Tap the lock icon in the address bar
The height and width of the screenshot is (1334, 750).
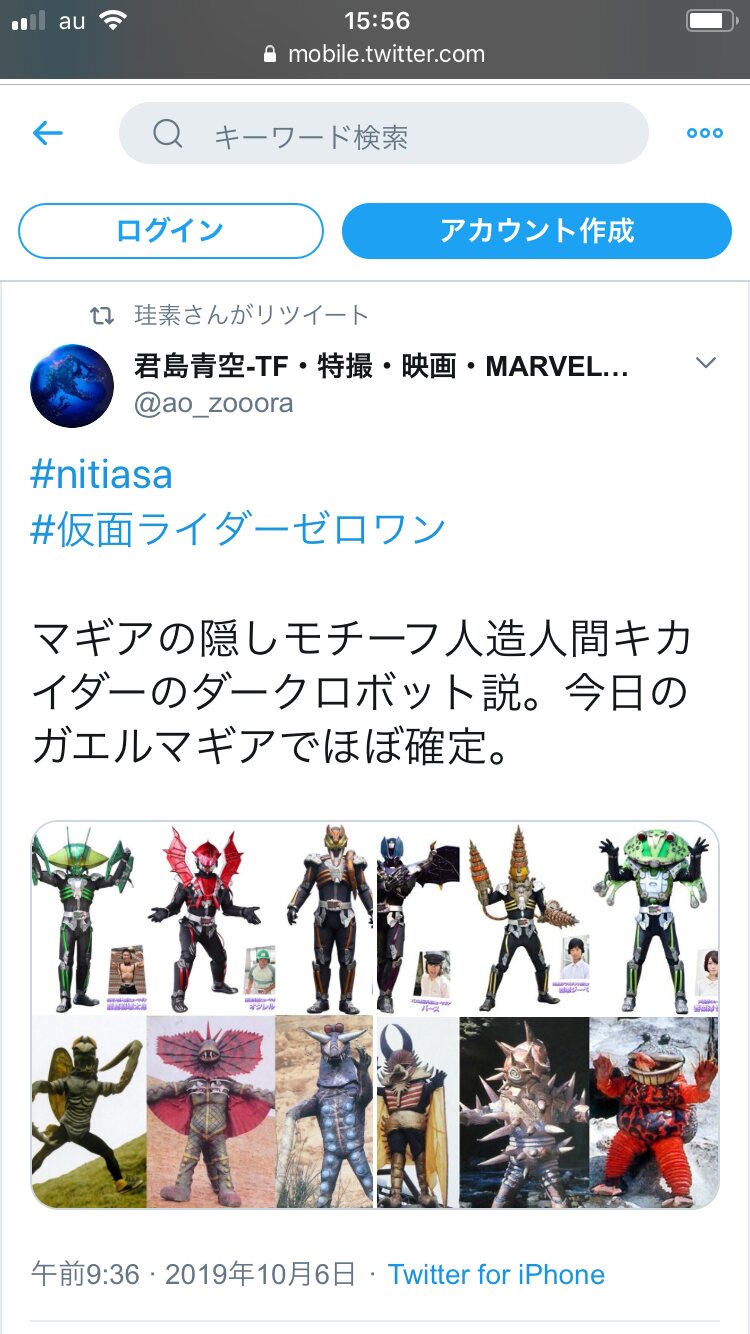point(270,55)
